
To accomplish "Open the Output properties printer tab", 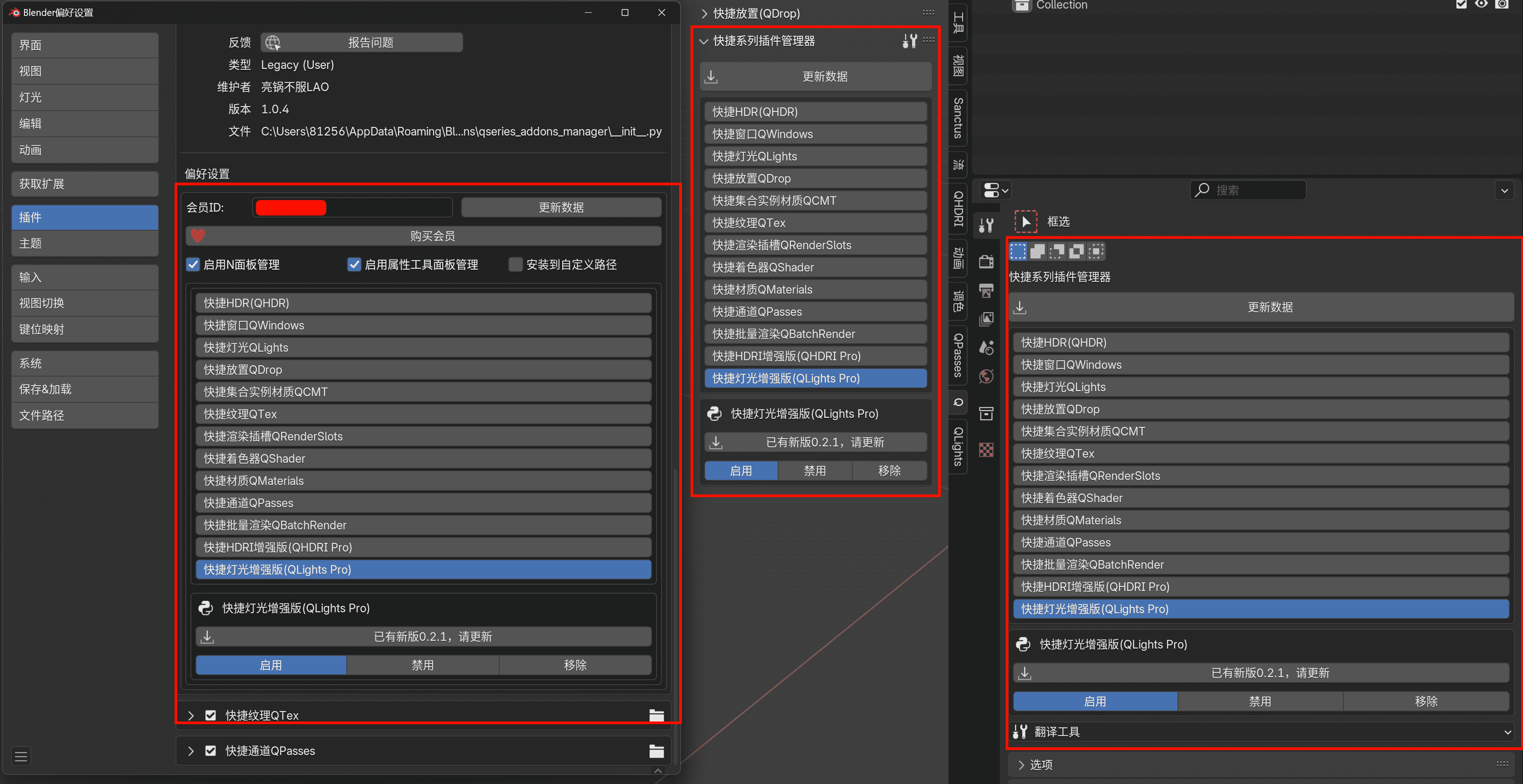I will point(986,290).
